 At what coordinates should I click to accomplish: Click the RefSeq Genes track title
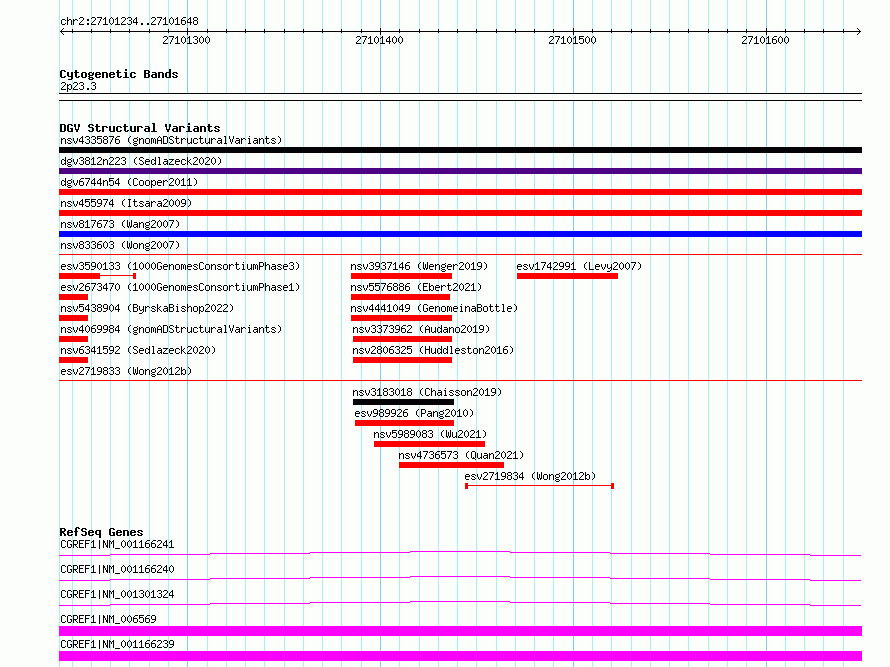click(101, 532)
